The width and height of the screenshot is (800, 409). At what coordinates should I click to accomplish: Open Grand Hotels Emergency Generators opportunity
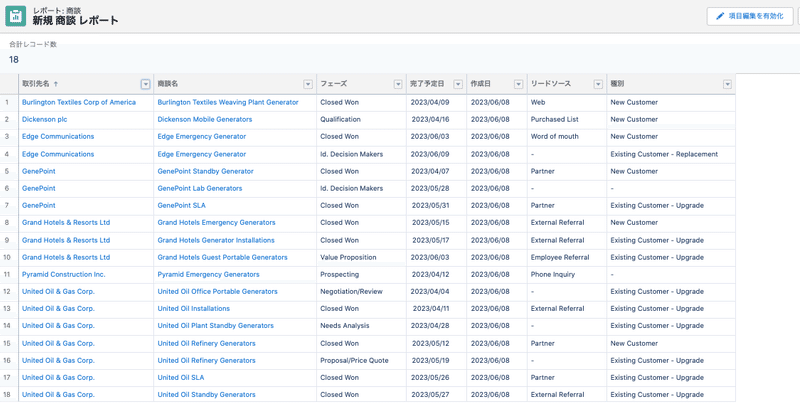[x=216, y=222]
